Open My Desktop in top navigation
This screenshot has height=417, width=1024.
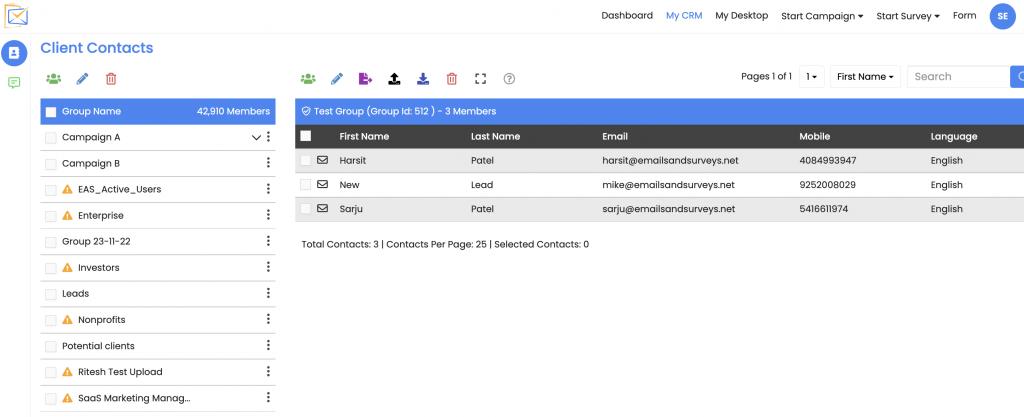click(x=741, y=16)
